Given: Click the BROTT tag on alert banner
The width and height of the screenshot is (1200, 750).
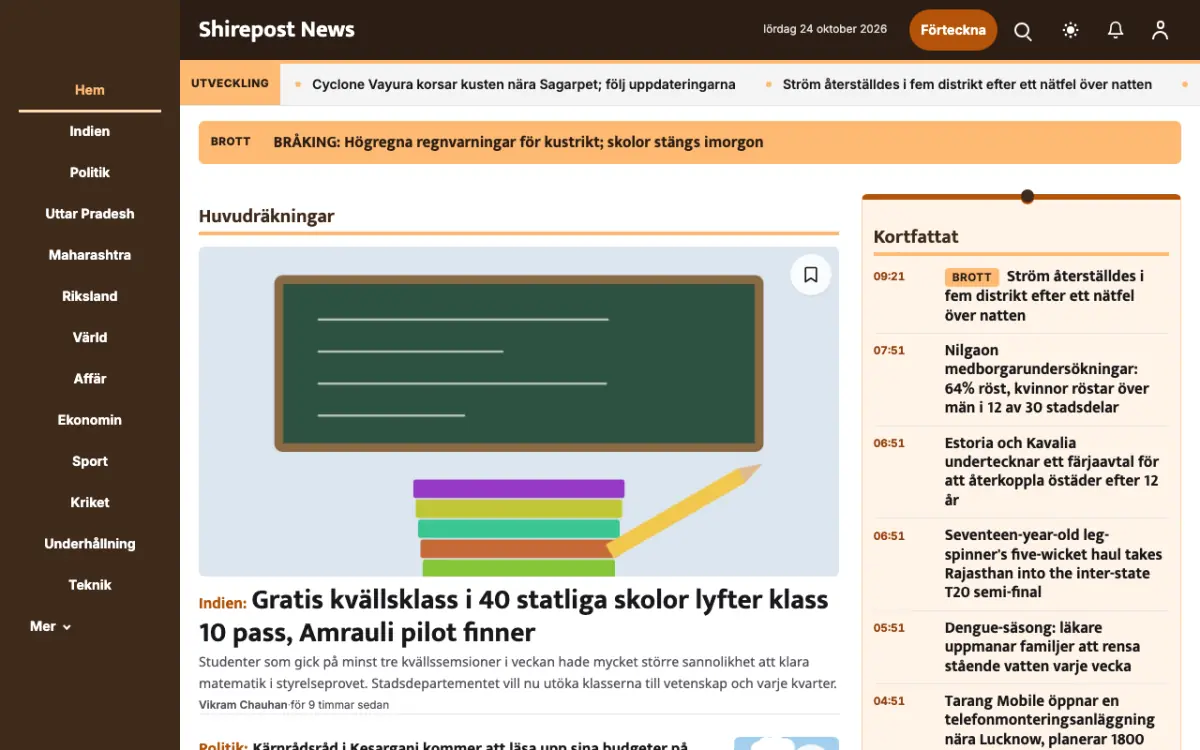Looking at the screenshot, I should point(230,142).
